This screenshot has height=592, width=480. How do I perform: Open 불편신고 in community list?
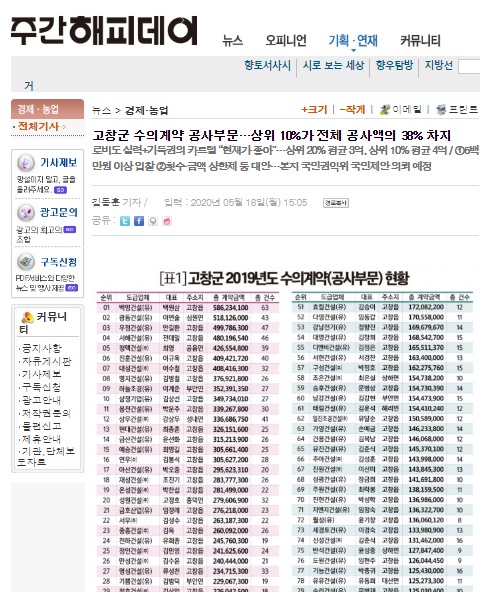click(41, 426)
